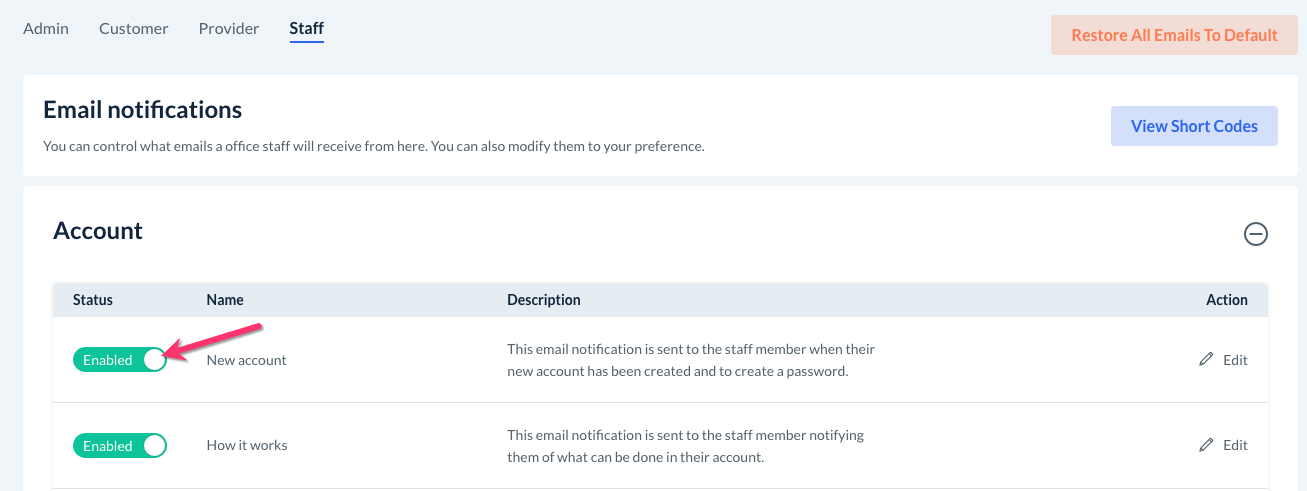Click the Account section heading

[x=98, y=231]
